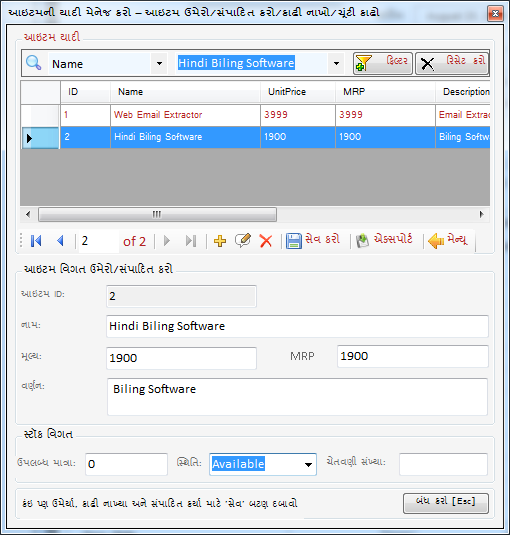This screenshot has height=535, width=510.
Task: Open the Available status dropdown
Action: click(x=308, y=464)
